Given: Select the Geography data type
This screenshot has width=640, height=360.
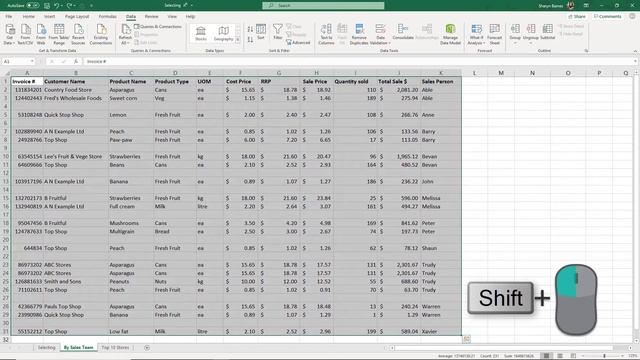Looking at the screenshot, I should coord(223,33).
